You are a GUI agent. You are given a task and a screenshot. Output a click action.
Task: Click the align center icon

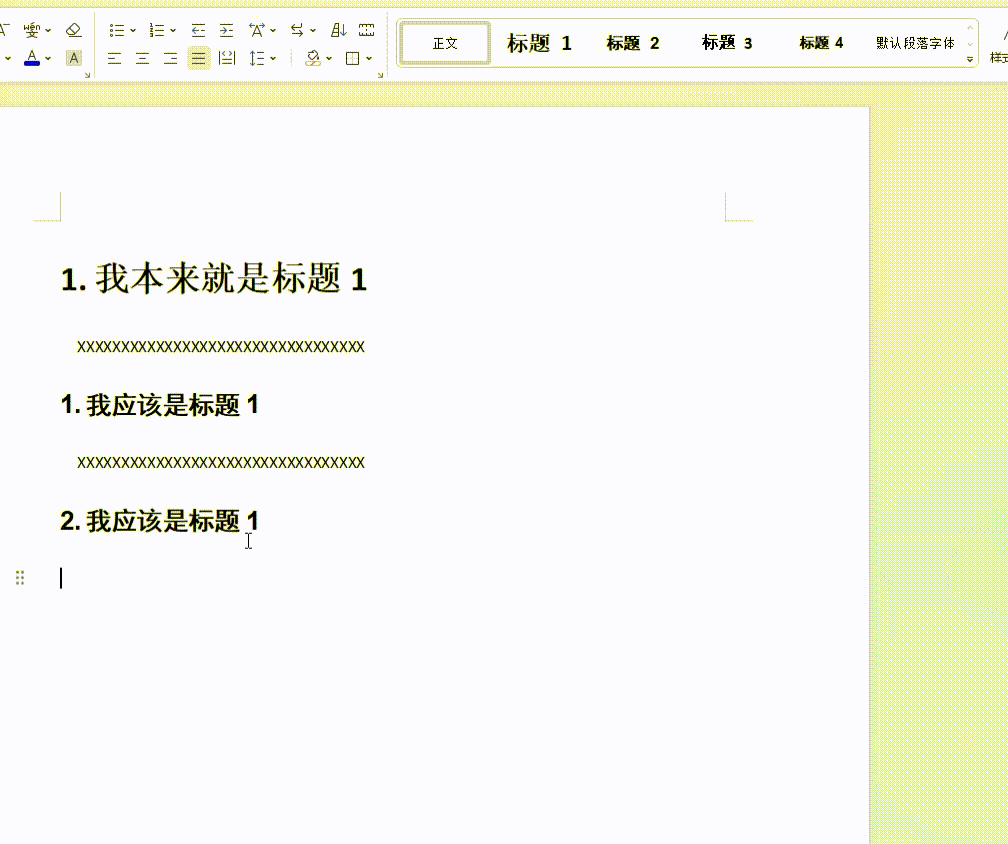[141, 57]
